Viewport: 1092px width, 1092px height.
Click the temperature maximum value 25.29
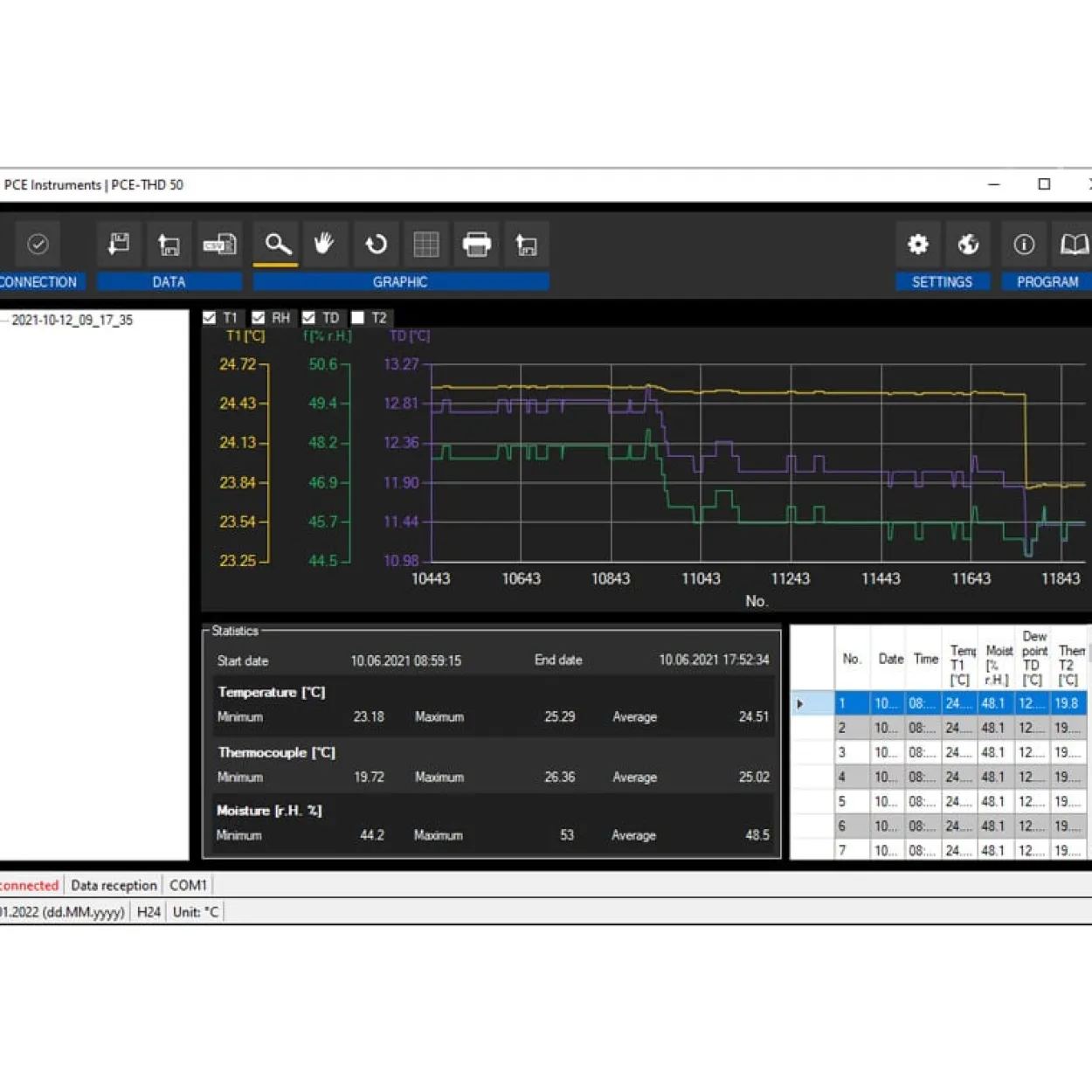click(x=559, y=716)
